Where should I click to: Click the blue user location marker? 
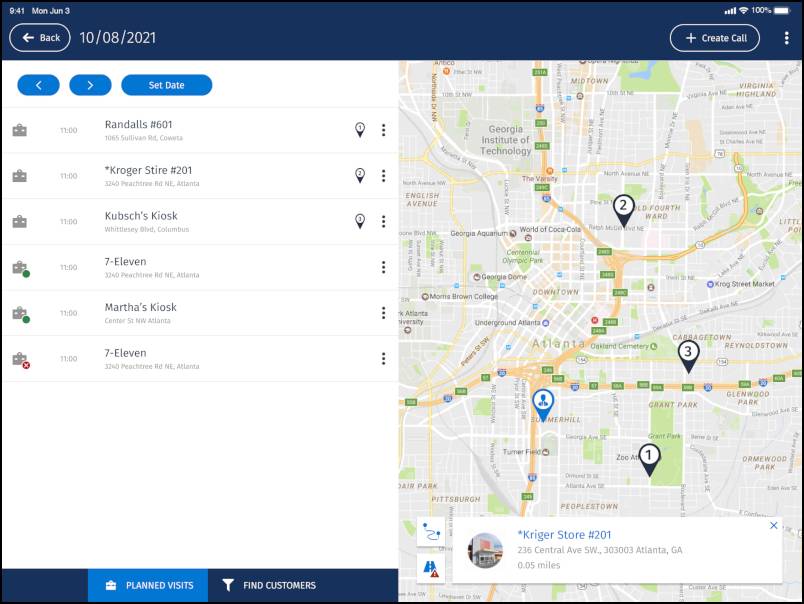pyautogui.click(x=543, y=405)
